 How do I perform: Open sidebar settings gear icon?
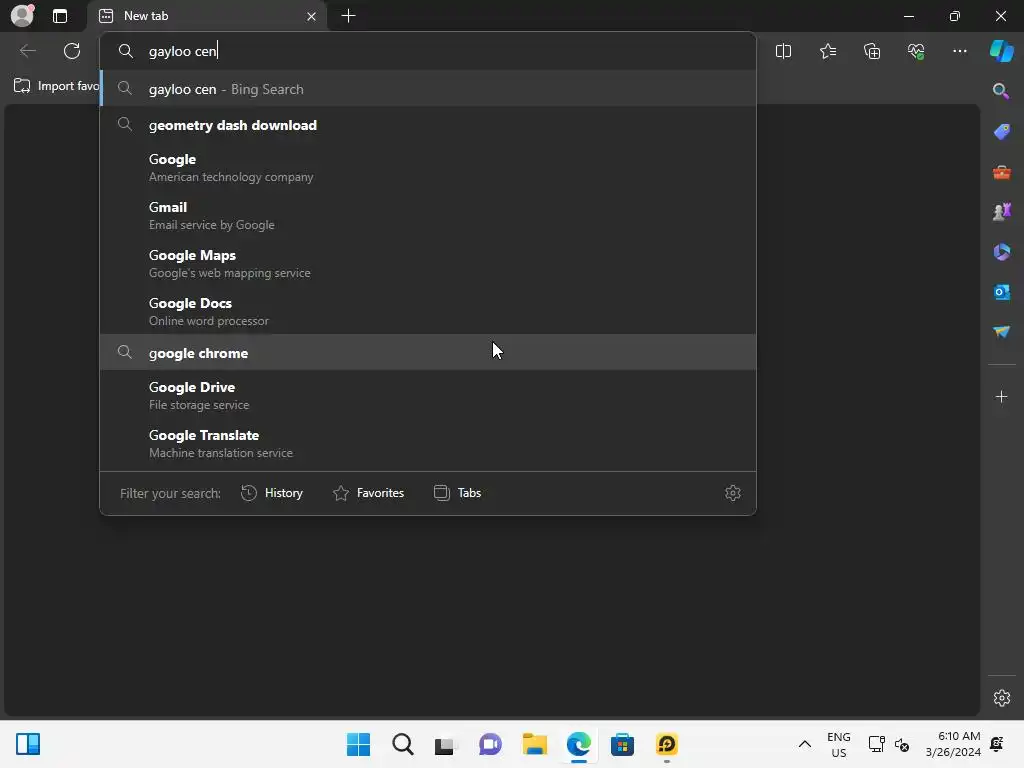(x=1001, y=698)
